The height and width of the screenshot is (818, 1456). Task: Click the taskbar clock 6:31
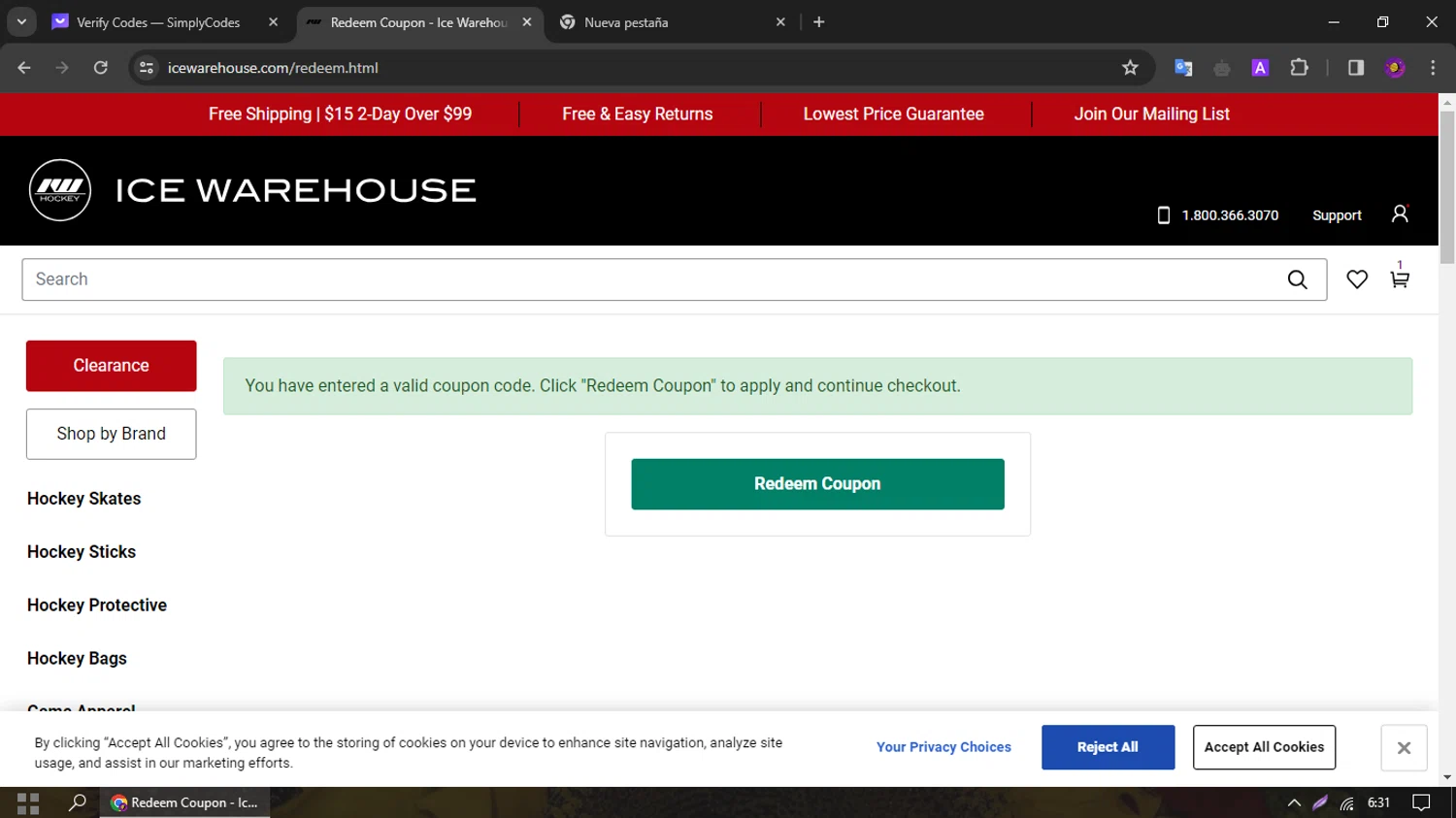1378,802
